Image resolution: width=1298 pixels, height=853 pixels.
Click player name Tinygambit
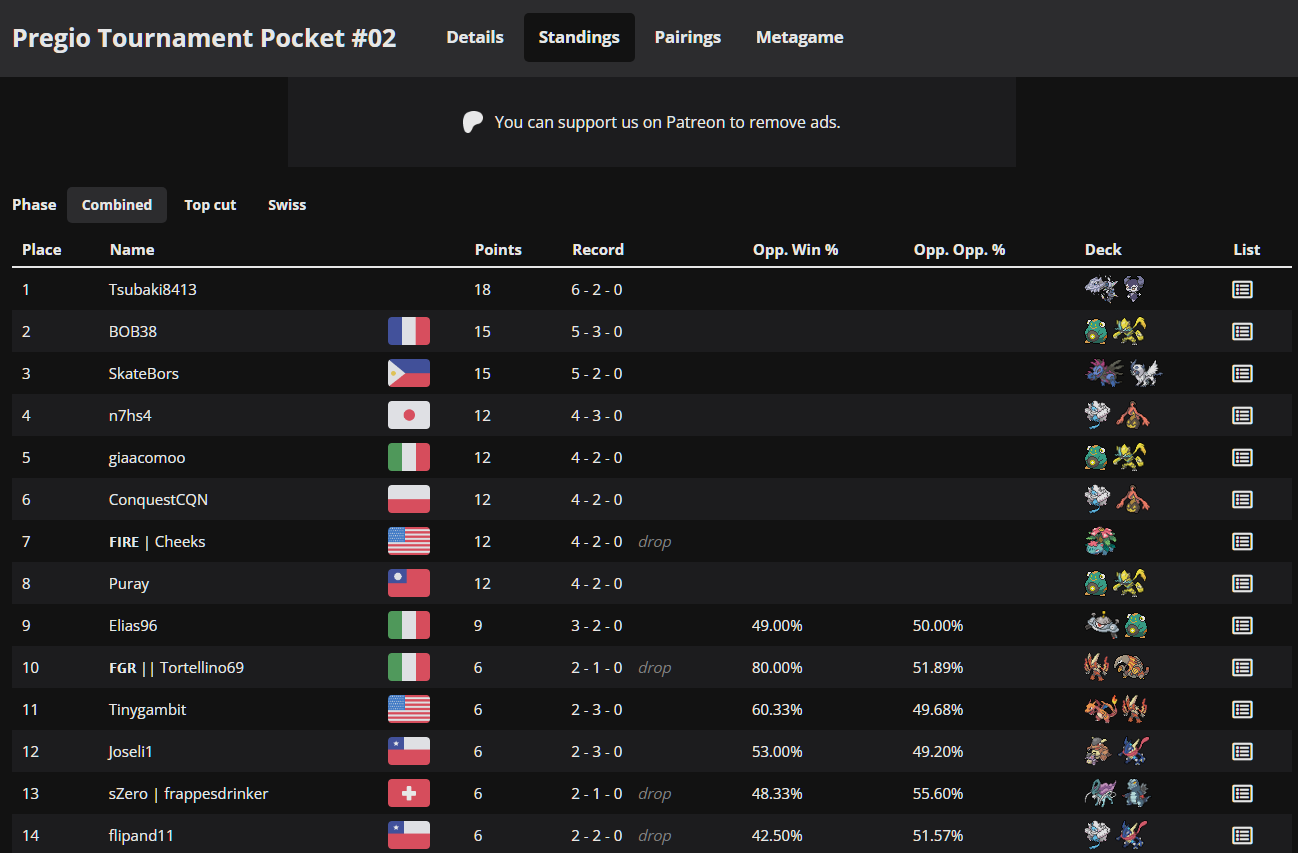(x=148, y=710)
